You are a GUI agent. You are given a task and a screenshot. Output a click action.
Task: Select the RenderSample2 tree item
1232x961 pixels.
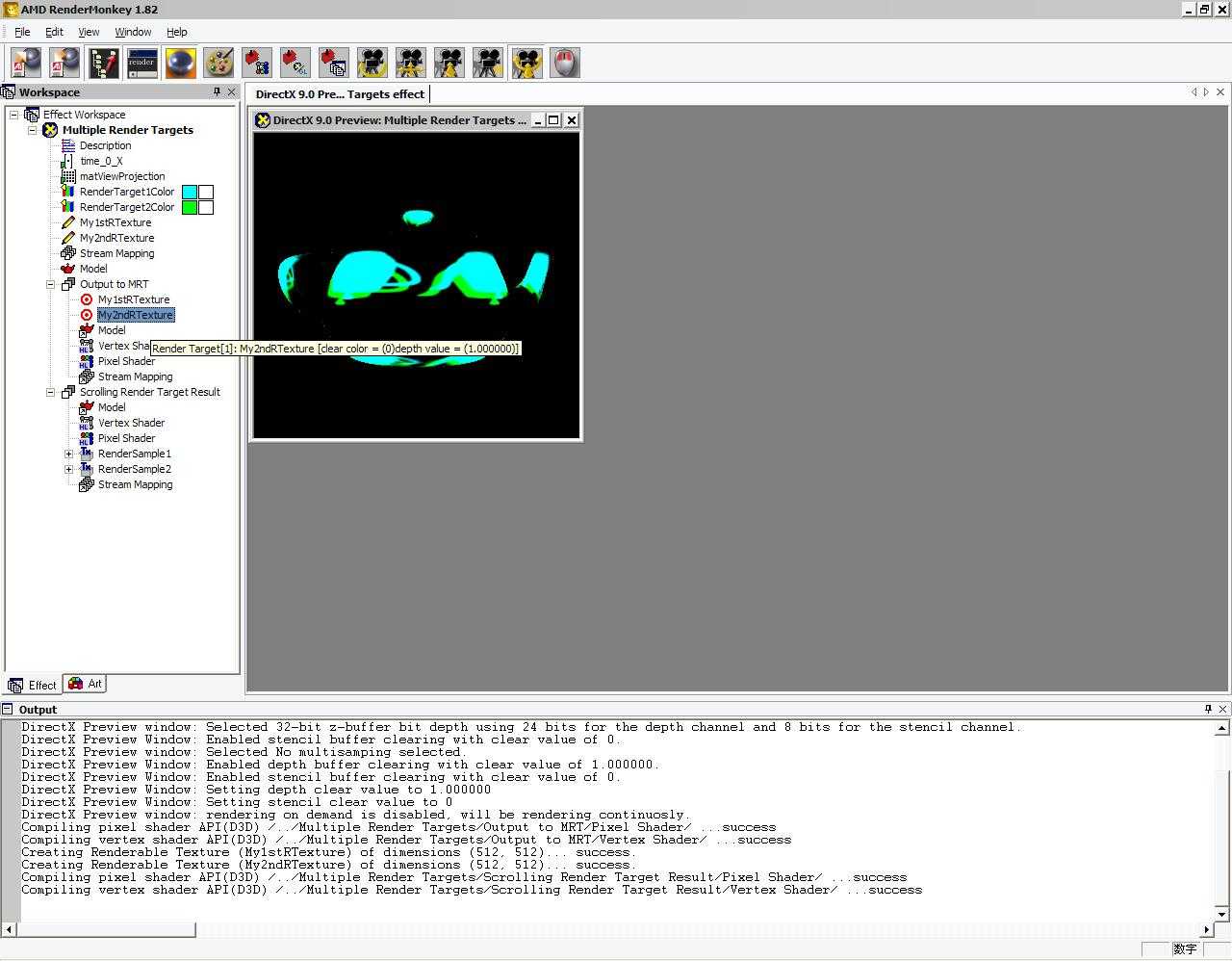(x=135, y=469)
